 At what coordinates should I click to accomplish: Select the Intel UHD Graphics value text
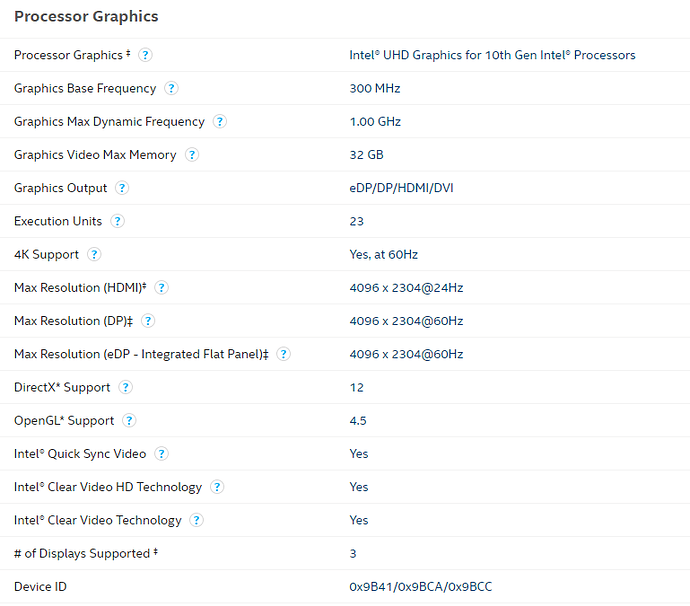point(492,55)
